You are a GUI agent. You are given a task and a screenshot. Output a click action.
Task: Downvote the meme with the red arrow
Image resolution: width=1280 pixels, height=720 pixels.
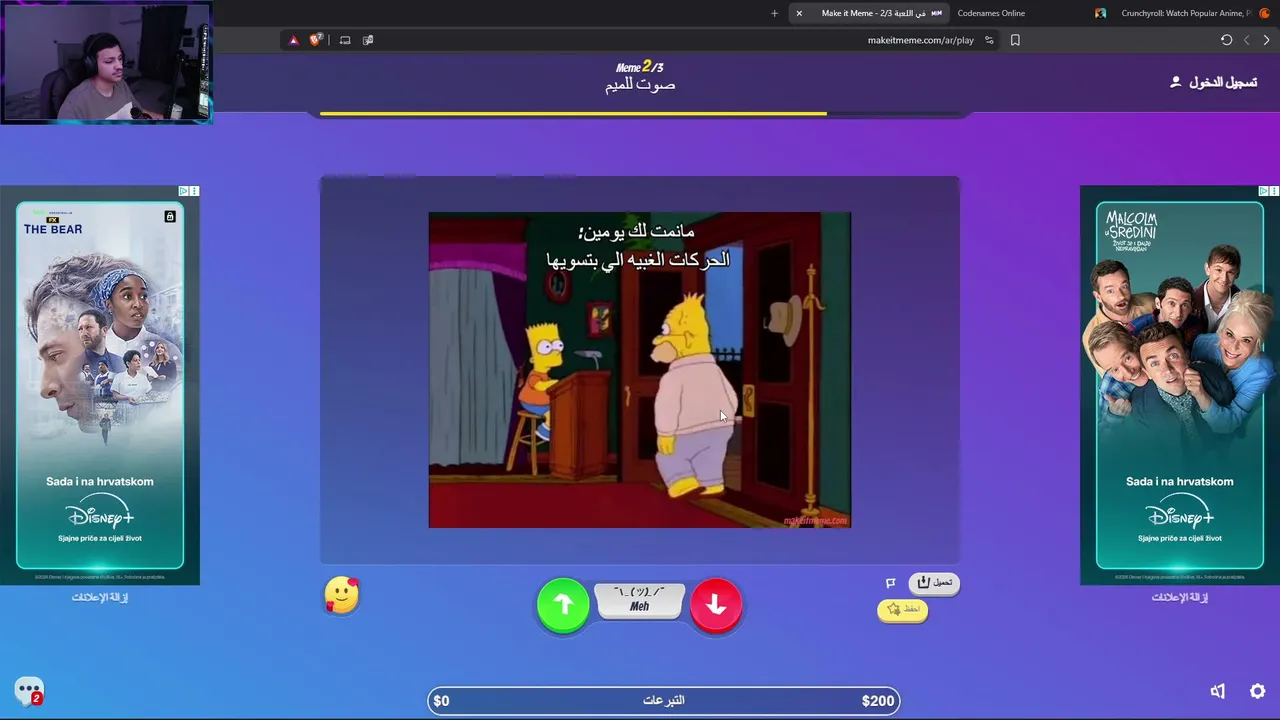tap(716, 604)
